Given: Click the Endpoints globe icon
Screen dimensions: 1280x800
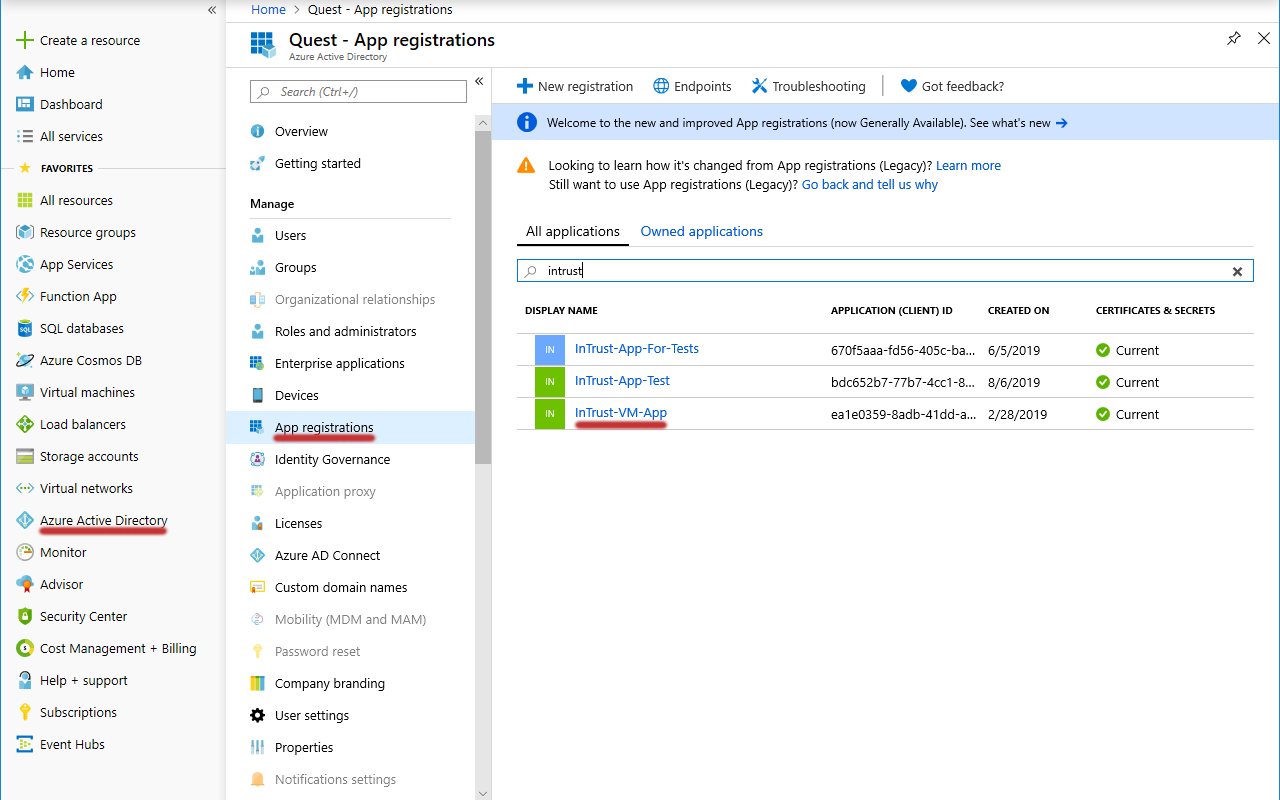Looking at the screenshot, I should pyautogui.click(x=661, y=87).
